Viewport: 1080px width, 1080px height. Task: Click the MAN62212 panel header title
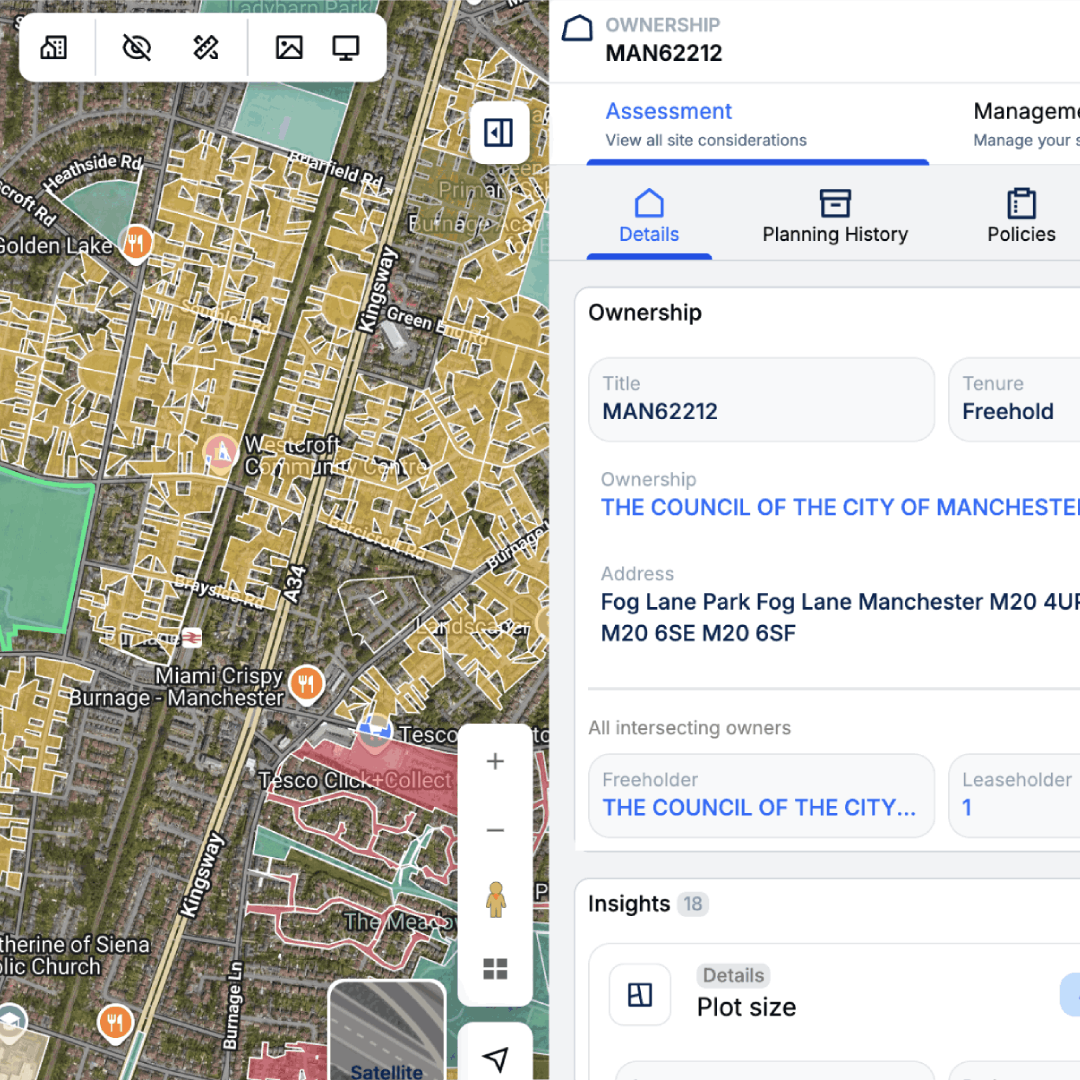point(663,53)
